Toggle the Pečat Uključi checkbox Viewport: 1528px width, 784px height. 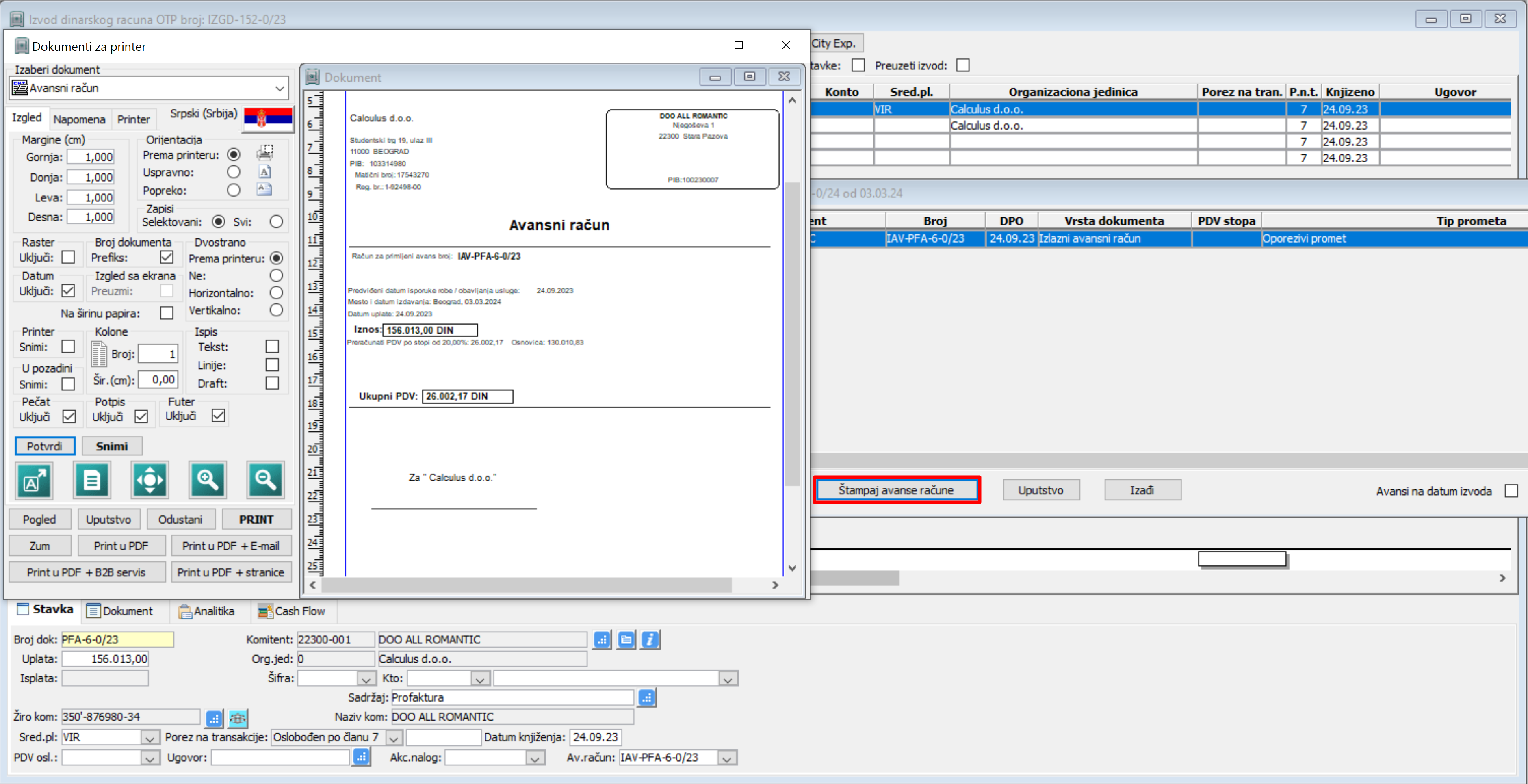[69, 416]
